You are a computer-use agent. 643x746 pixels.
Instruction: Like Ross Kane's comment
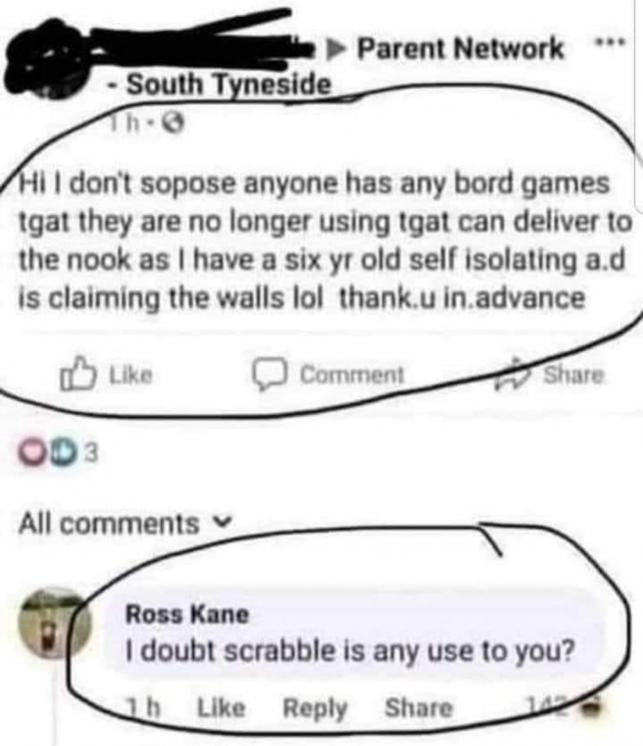click(x=221, y=708)
